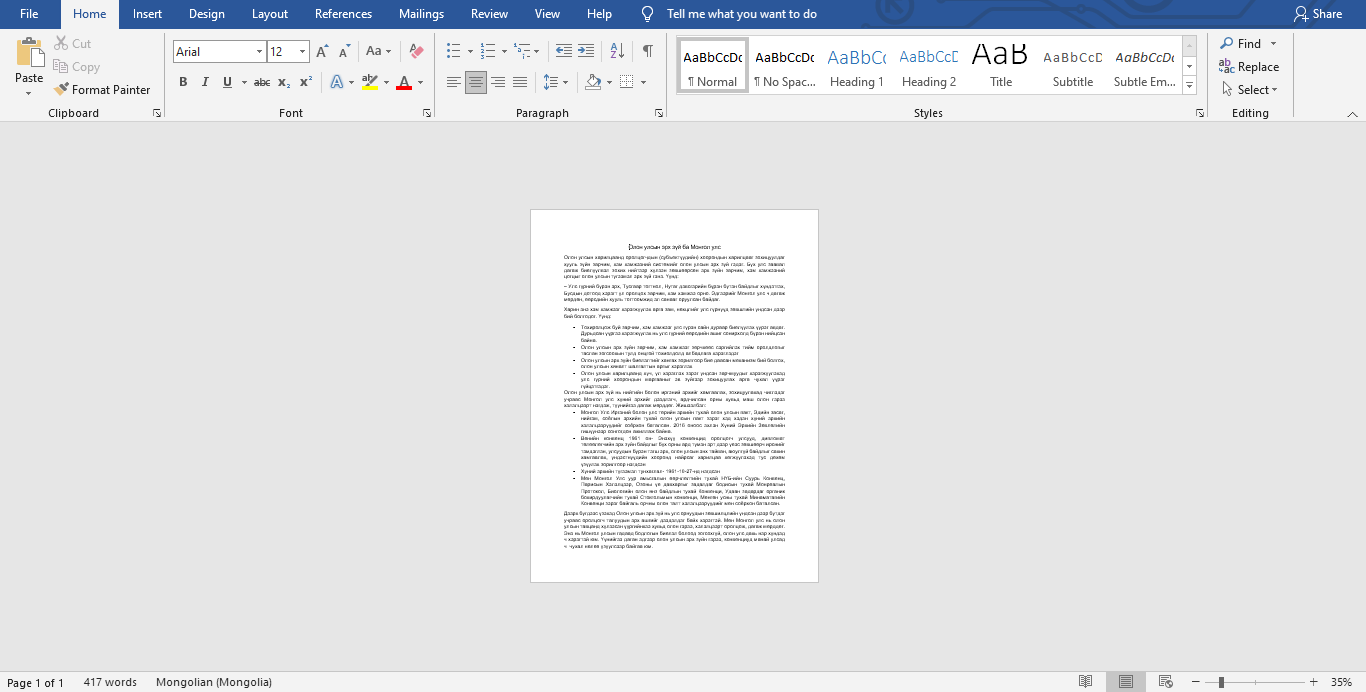The height and width of the screenshot is (692, 1366).
Task: Open the font size dropdown
Action: [x=302, y=52]
